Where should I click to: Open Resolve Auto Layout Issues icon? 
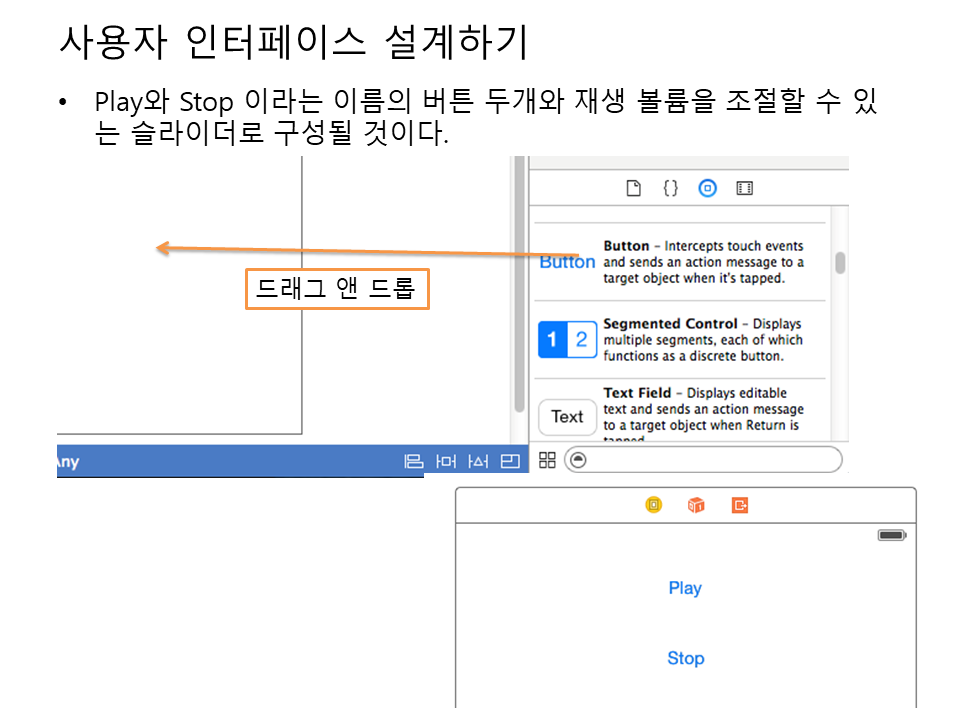(478, 461)
